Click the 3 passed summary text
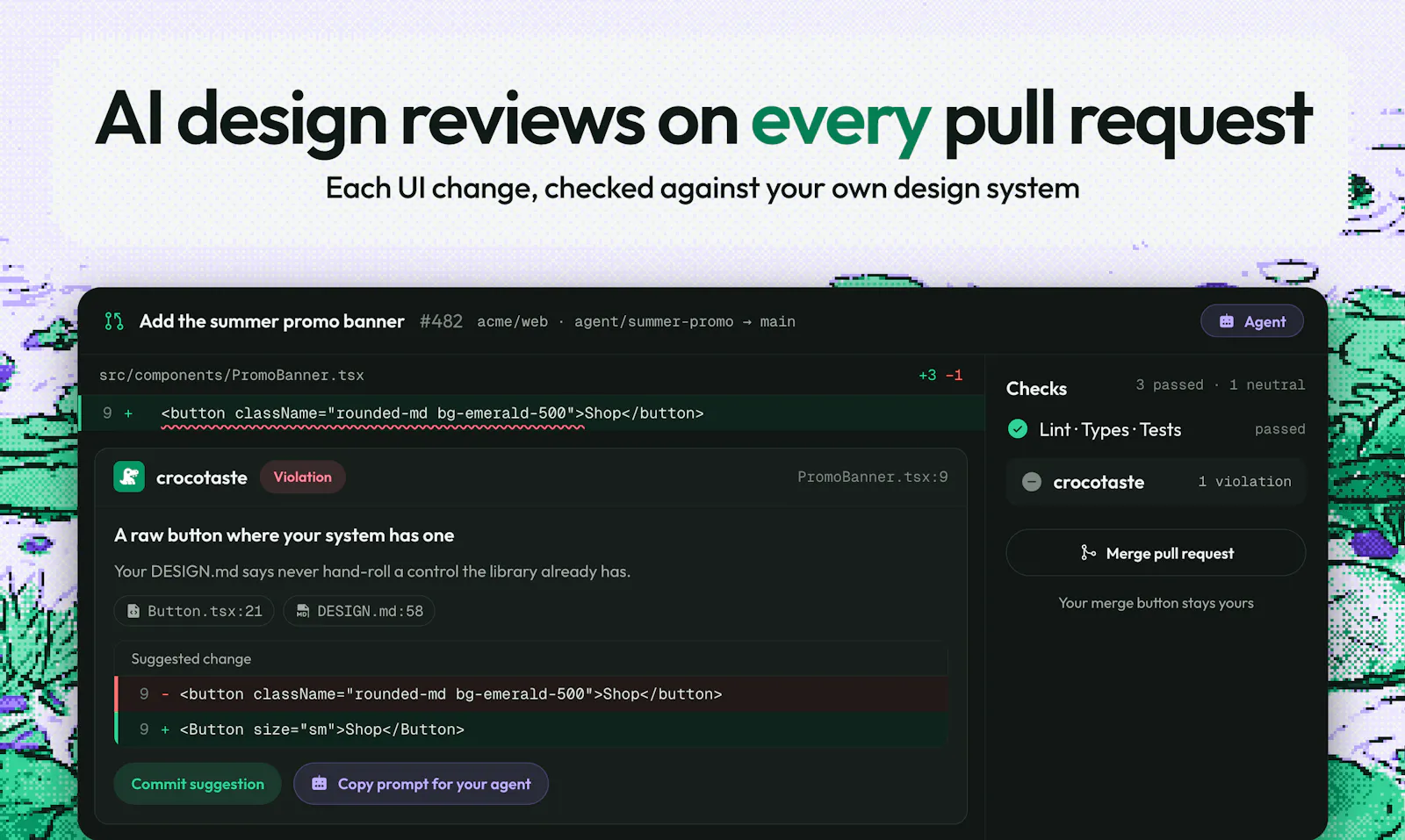Screen dimensions: 1405x840 click(x=1170, y=384)
